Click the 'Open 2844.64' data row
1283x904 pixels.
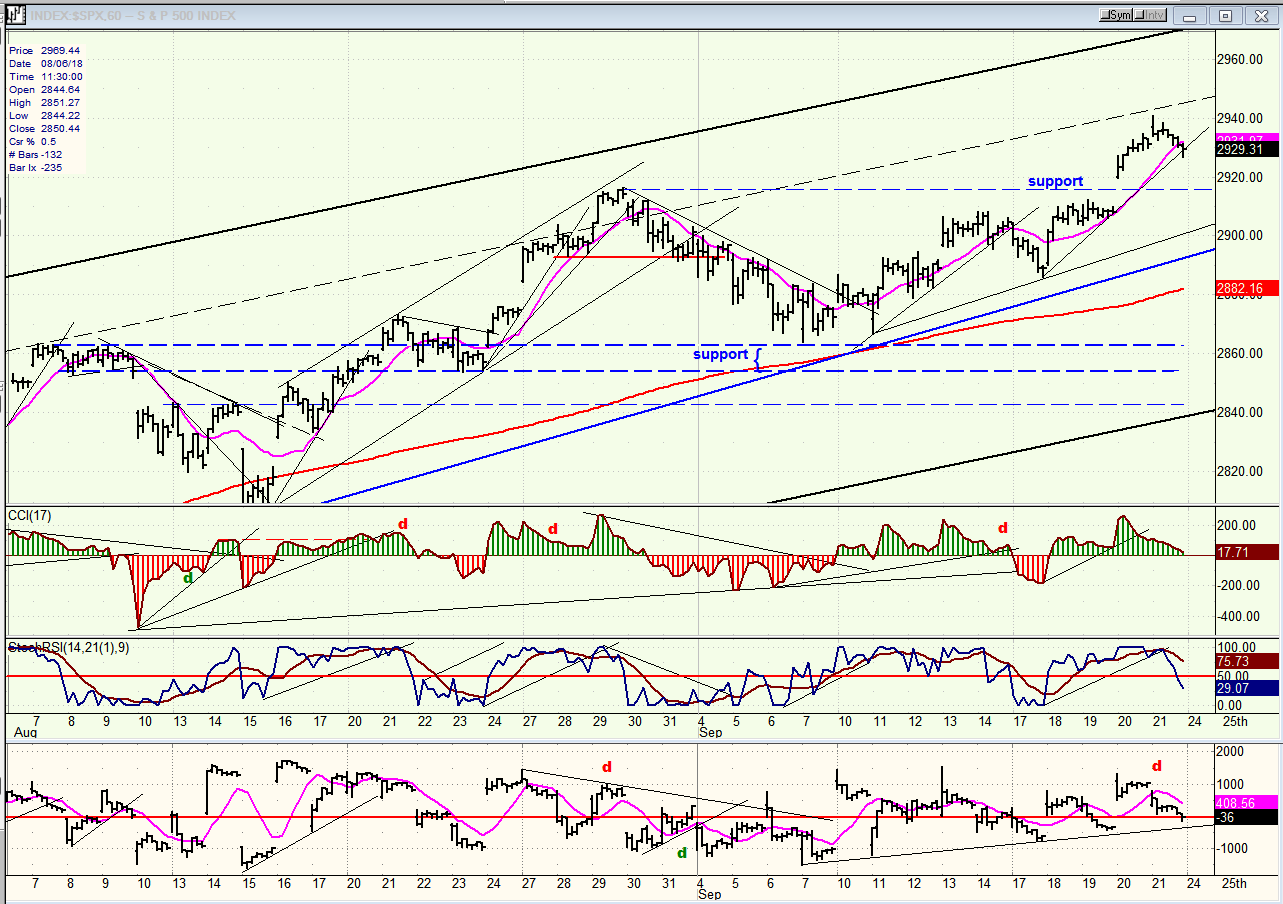coord(44,89)
